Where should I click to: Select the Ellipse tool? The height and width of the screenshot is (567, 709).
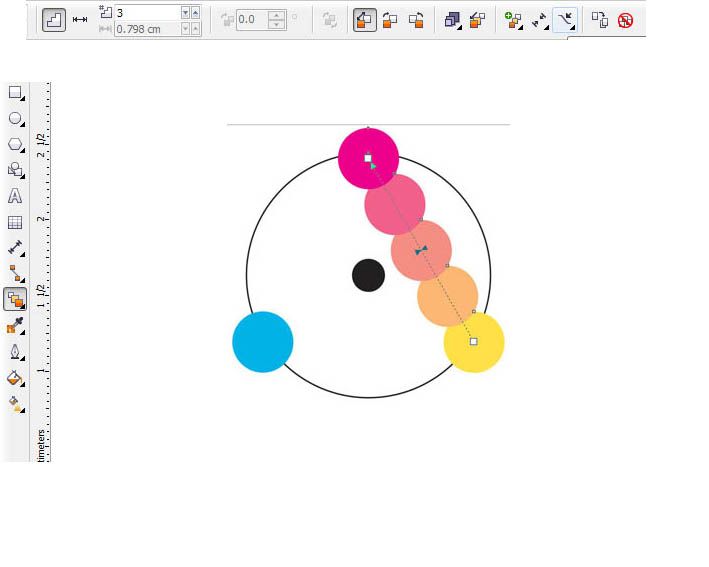click(15, 119)
